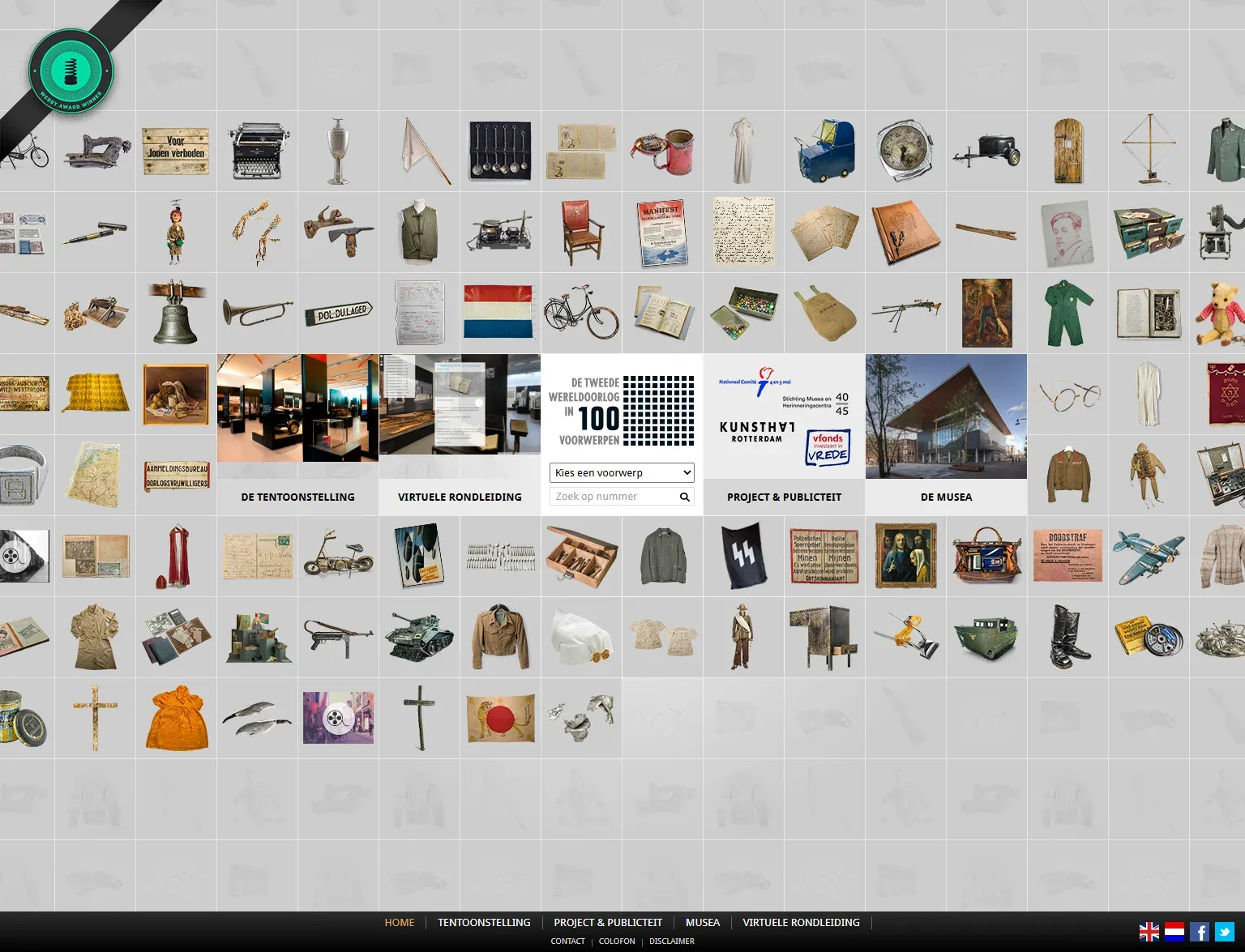Select the 'Voor Joden verboden' sign
The width and height of the screenshot is (1245, 952).
(x=176, y=152)
